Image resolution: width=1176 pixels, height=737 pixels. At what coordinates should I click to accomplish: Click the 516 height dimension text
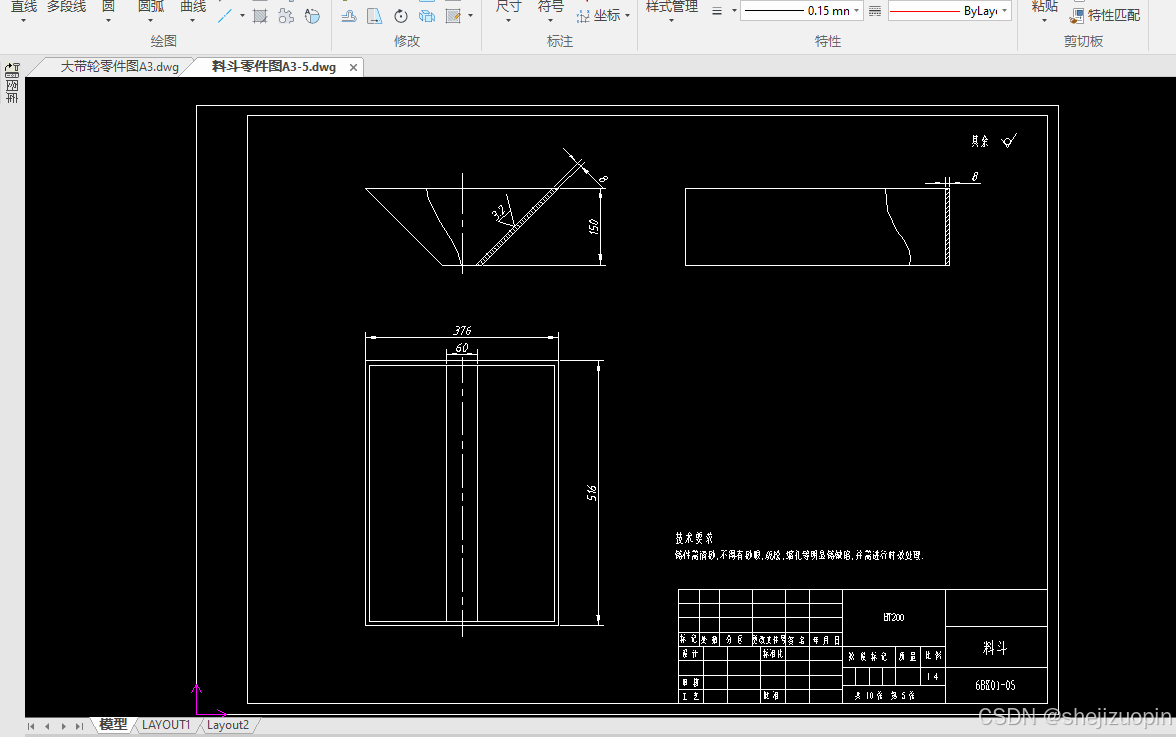(x=592, y=493)
